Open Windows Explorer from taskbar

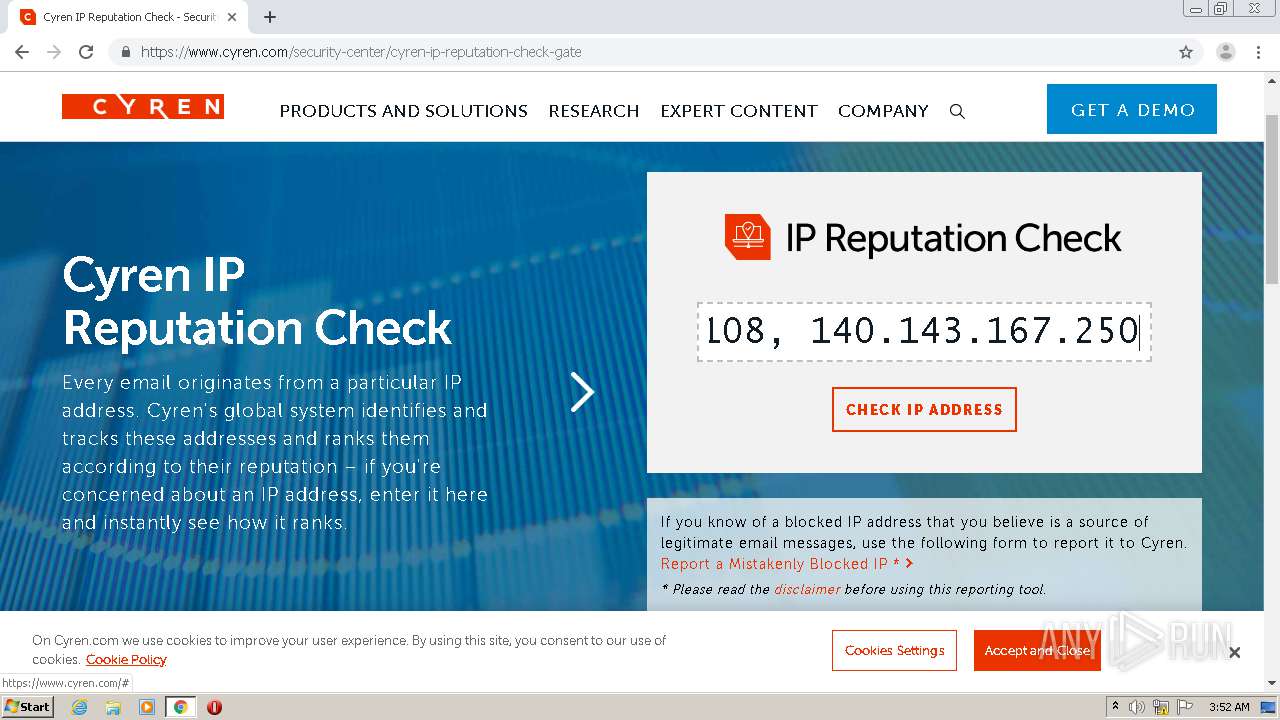point(113,707)
